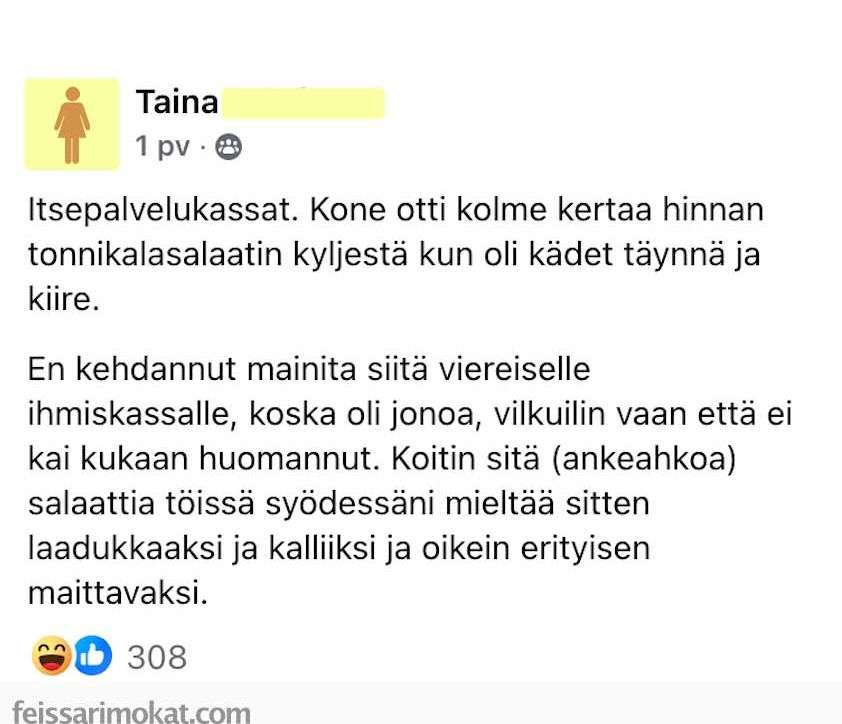
Task: Click the group audience privacy icon
Action: click(x=228, y=147)
